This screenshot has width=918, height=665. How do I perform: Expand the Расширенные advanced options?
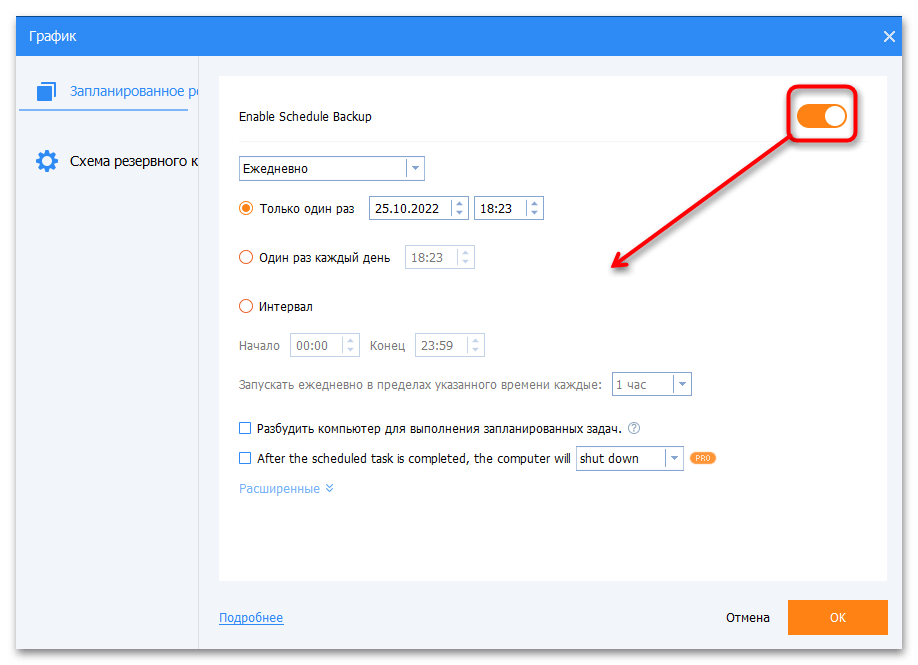click(286, 489)
